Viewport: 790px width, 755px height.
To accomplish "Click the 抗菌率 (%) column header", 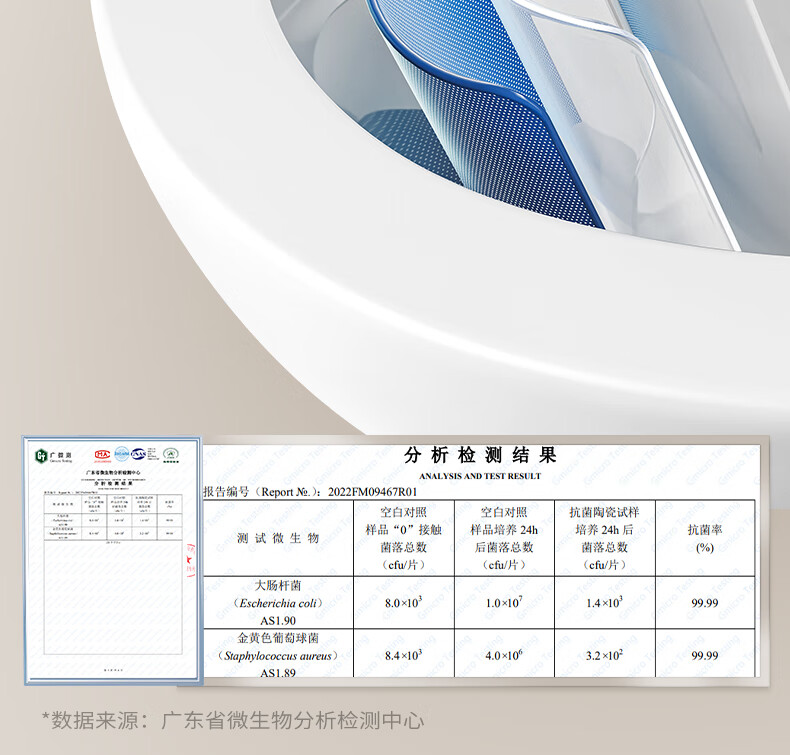I will 704,538.
